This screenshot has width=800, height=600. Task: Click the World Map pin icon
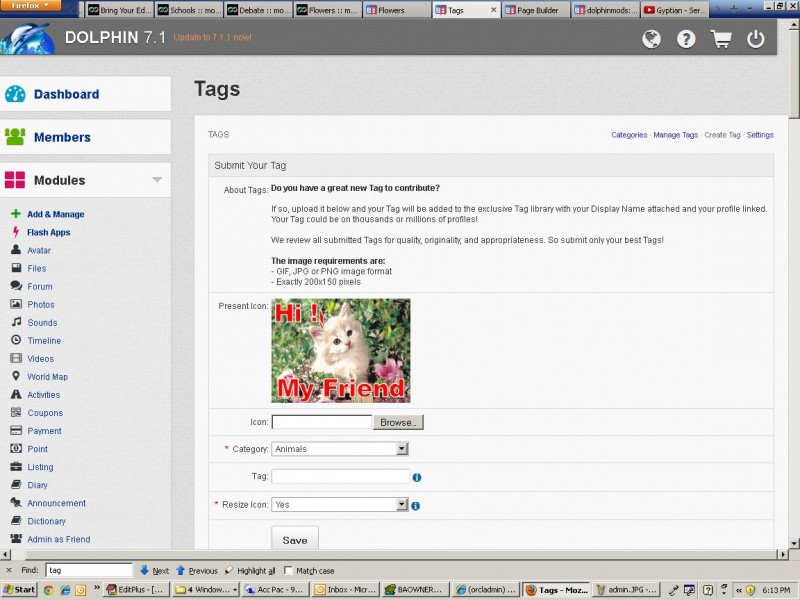tap(16, 376)
